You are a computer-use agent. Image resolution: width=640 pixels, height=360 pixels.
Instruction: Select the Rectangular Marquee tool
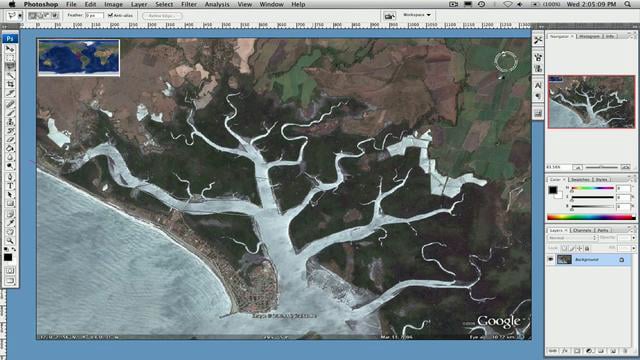10,58
